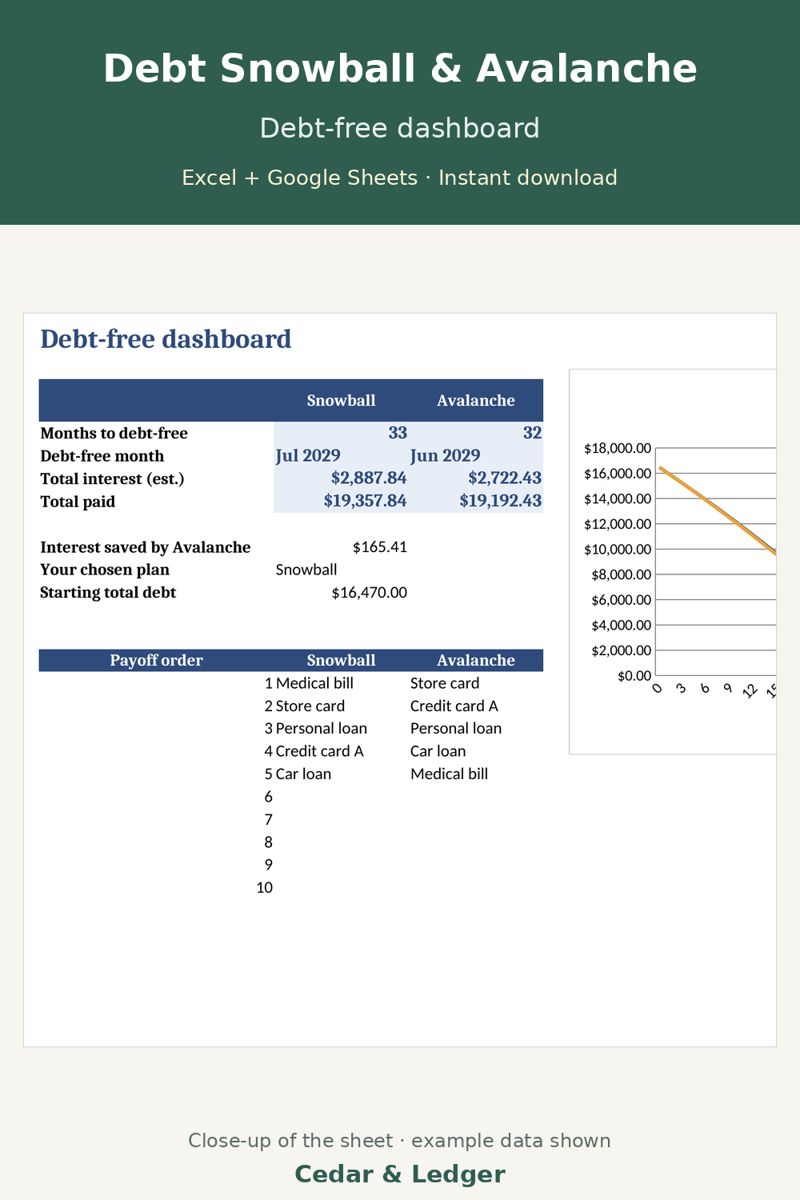Click the $0.00 chart axis label
Screen dimensions: 800x1200
634,676
